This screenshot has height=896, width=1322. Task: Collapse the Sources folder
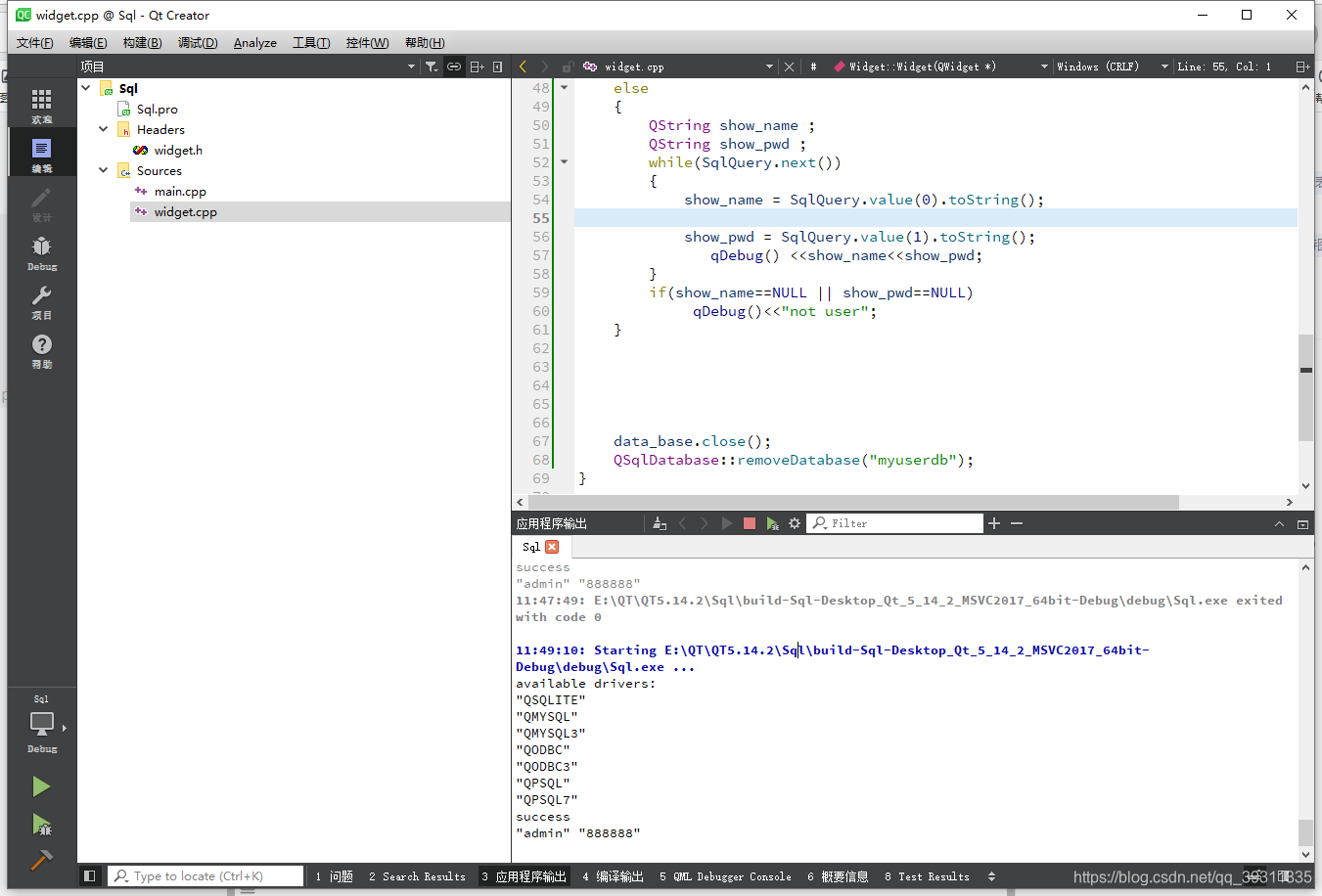pos(104,170)
